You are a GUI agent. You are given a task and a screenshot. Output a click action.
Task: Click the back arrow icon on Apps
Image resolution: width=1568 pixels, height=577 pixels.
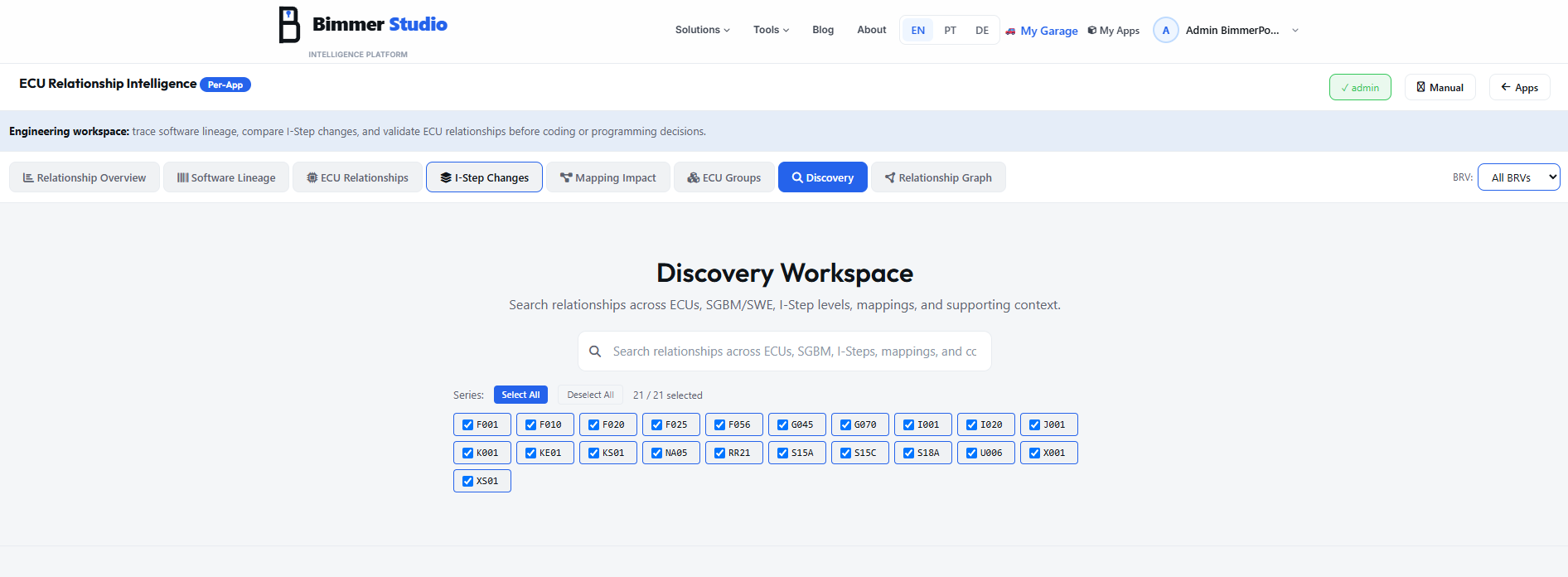pos(1506,87)
